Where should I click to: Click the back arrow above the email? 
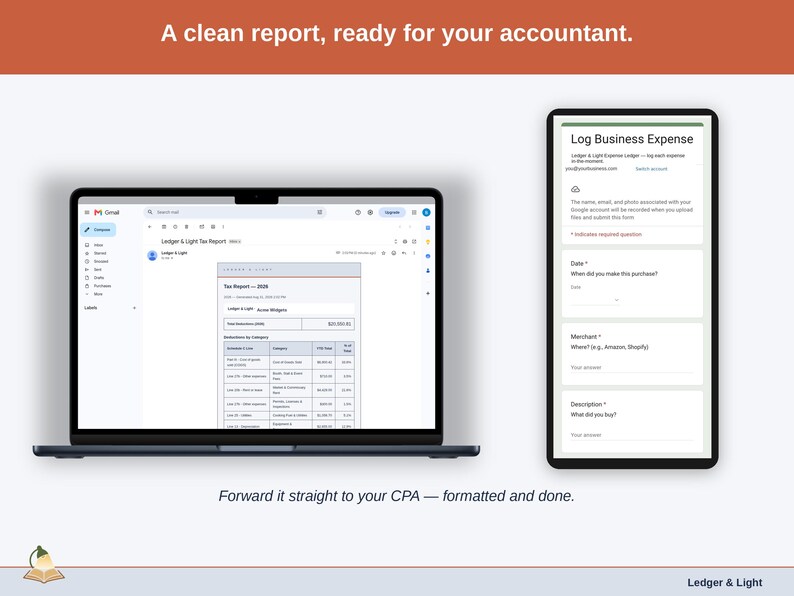click(x=149, y=226)
